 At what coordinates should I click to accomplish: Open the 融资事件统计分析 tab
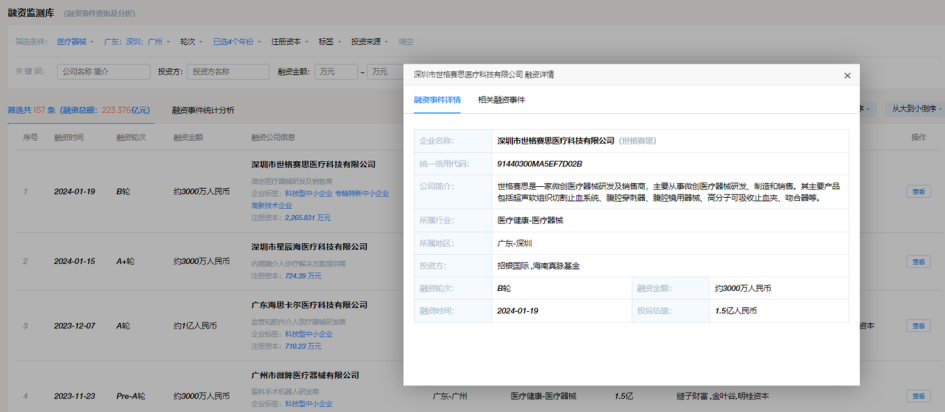(203, 110)
